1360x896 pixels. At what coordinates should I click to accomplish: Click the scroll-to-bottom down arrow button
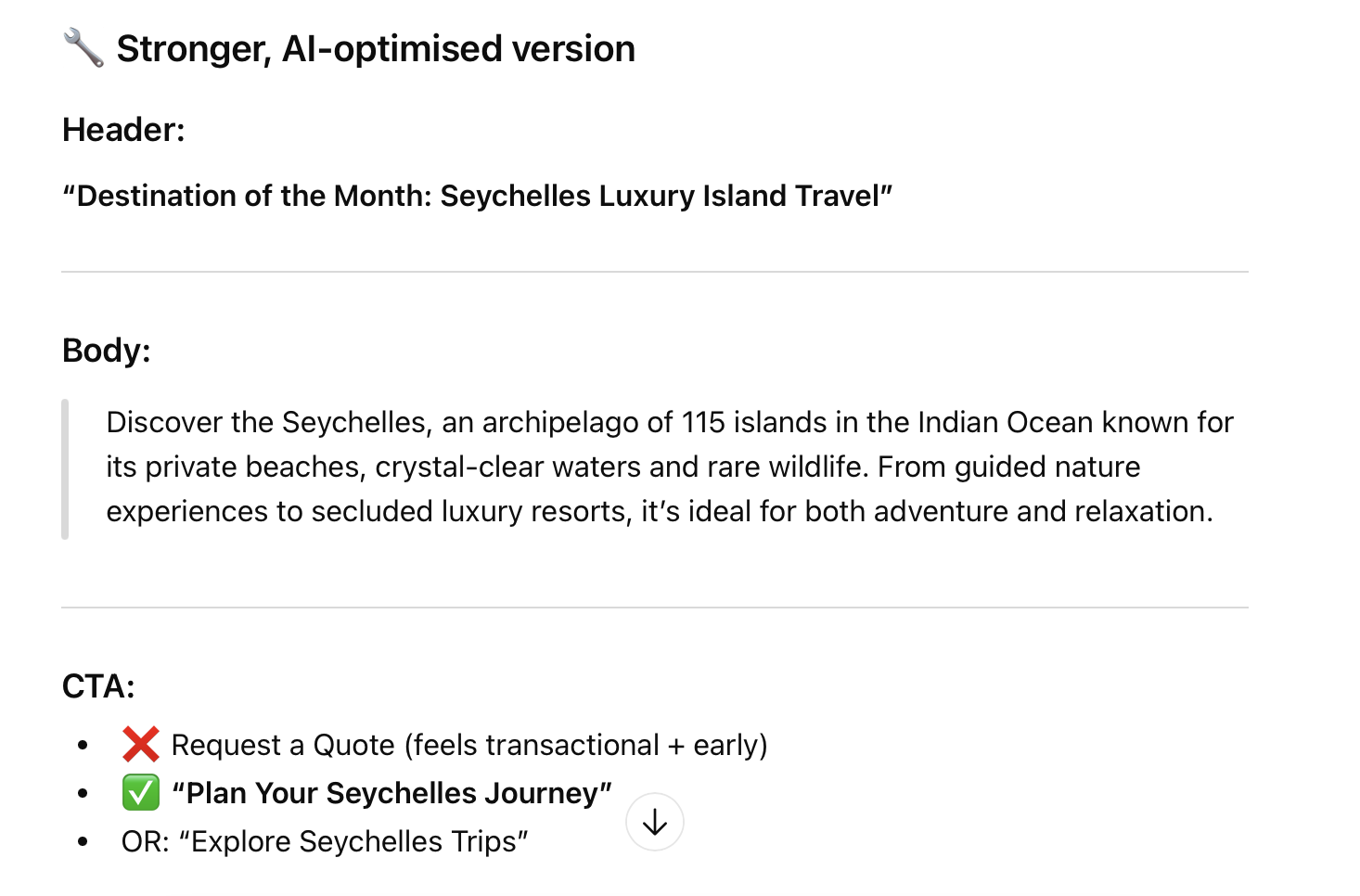coord(655,822)
